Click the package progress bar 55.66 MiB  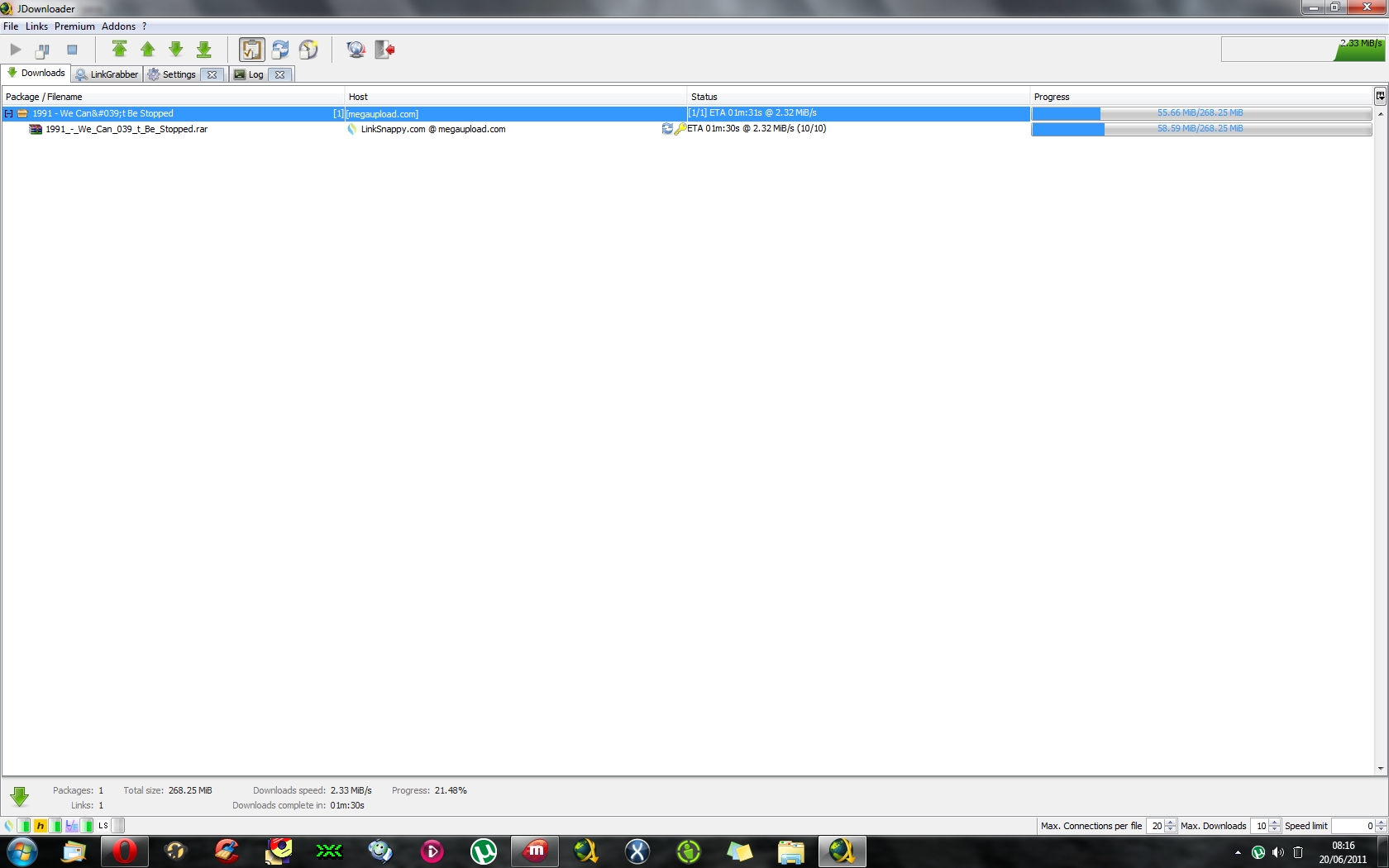click(x=1201, y=113)
